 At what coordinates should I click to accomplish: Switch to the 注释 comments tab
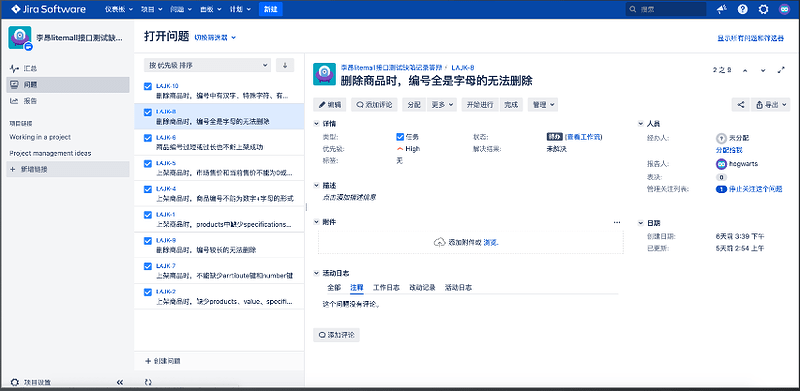pyautogui.click(x=357, y=287)
